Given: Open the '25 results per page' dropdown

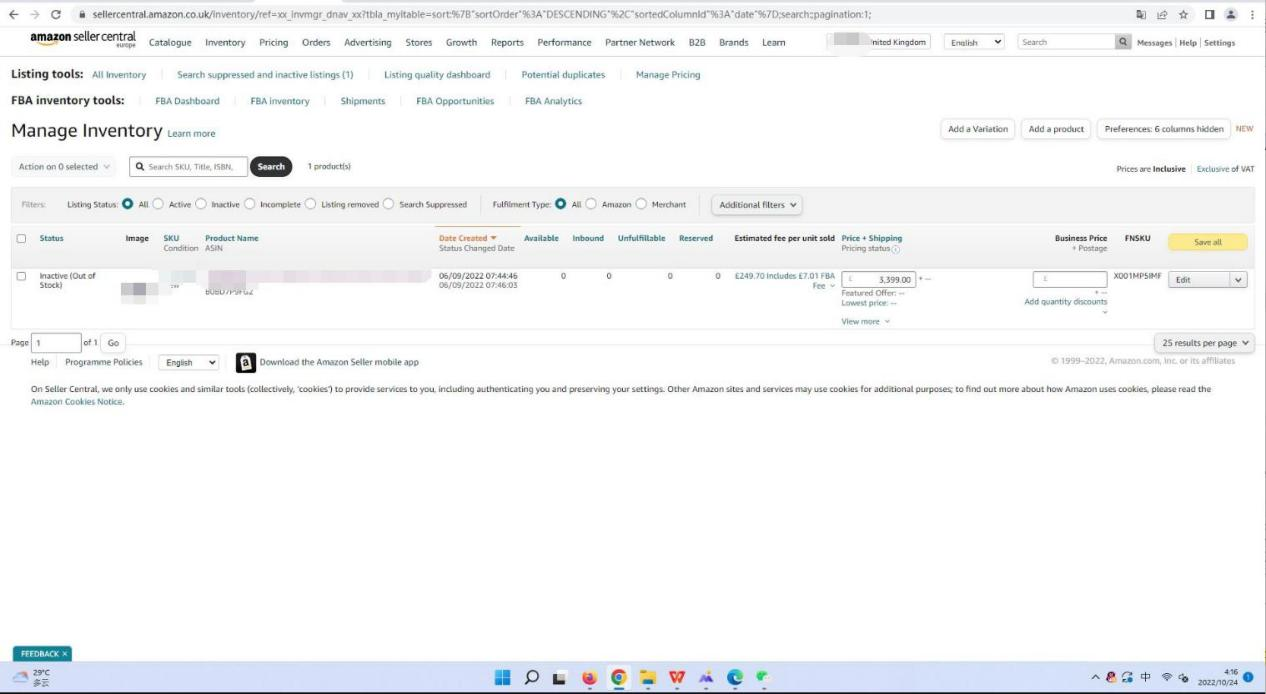Looking at the screenshot, I should 1204,343.
